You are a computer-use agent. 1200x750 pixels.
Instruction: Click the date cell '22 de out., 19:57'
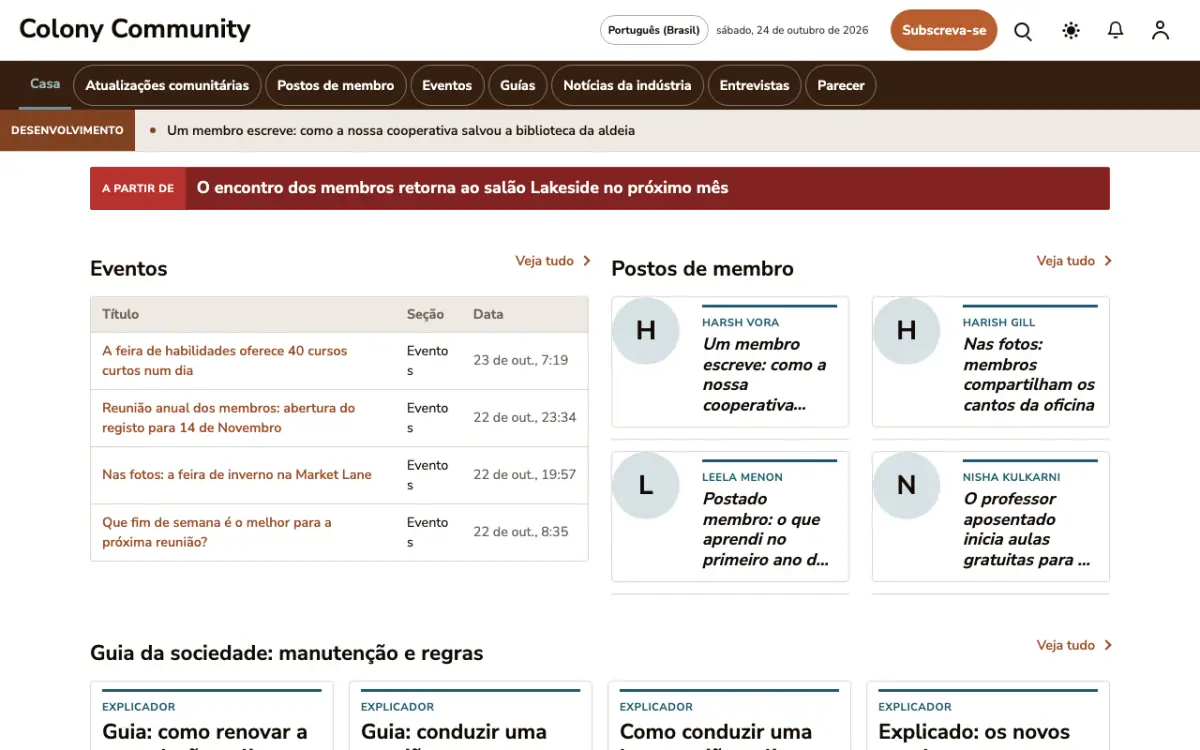click(525, 475)
